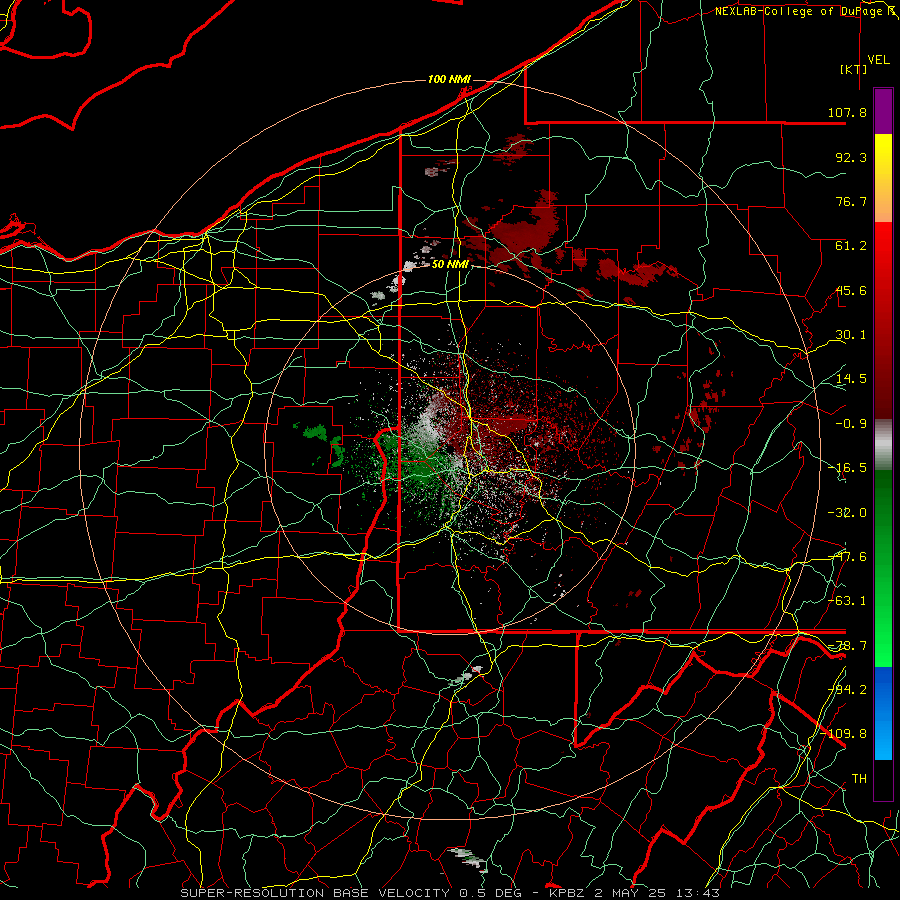This screenshot has height=900, width=900.
Task: Click the -0.9 velocity scale value
Action: coord(851,424)
